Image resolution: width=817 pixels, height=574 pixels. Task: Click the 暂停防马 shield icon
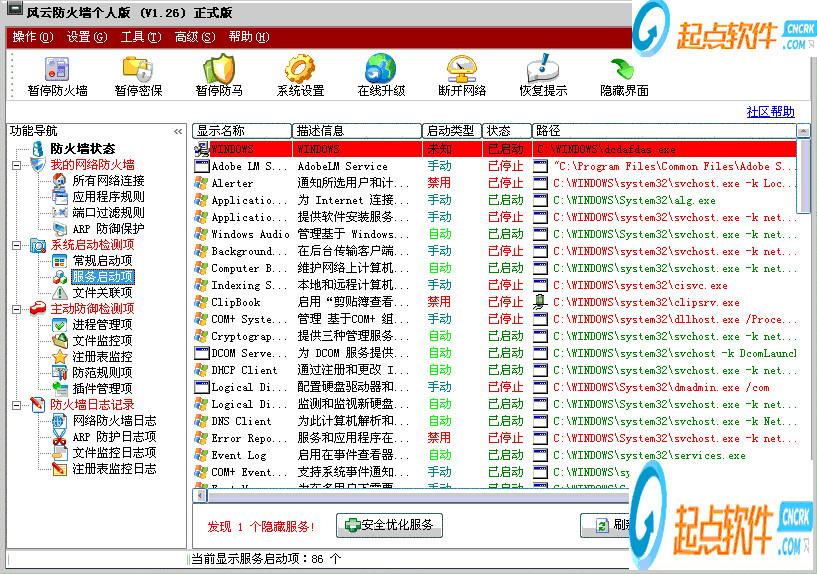tap(219, 69)
